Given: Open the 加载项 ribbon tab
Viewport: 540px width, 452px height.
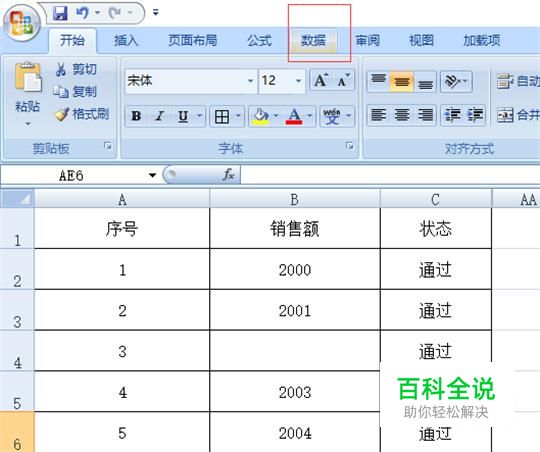Looking at the screenshot, I should click(x=481, y=41).
